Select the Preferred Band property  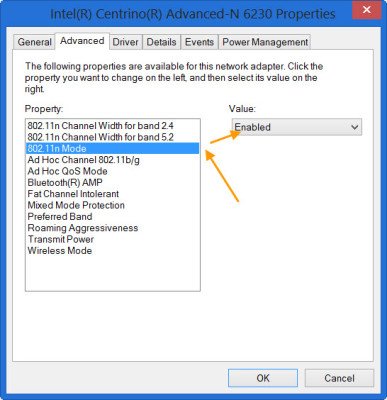pyautogui.click(x=113, y=216)
